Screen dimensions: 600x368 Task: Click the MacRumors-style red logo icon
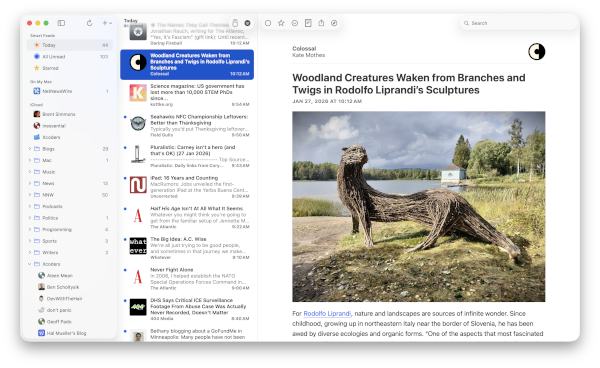[138, 185]
